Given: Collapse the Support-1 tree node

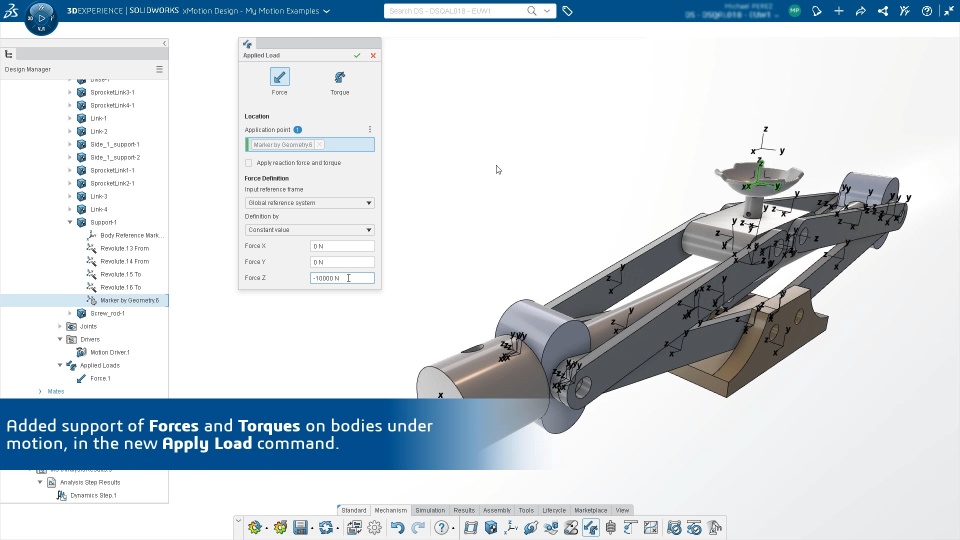Looking at the screenshot, I should pyautogui.click(x=70, y=222).
